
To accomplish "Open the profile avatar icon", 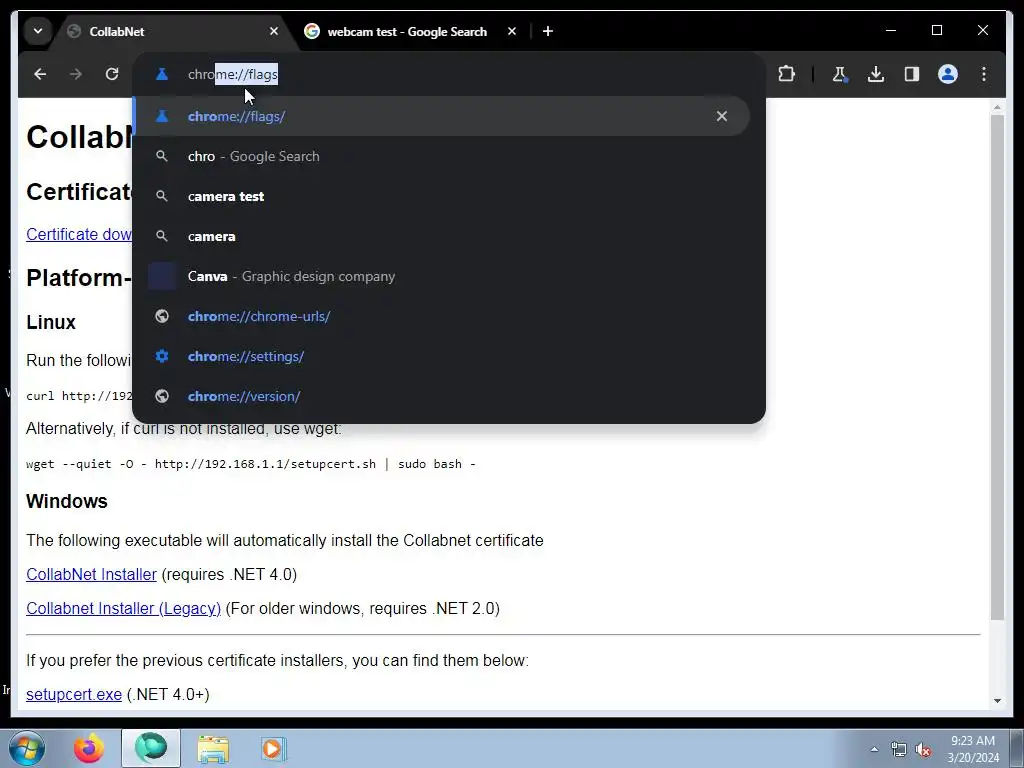I will tap(948, 74).
